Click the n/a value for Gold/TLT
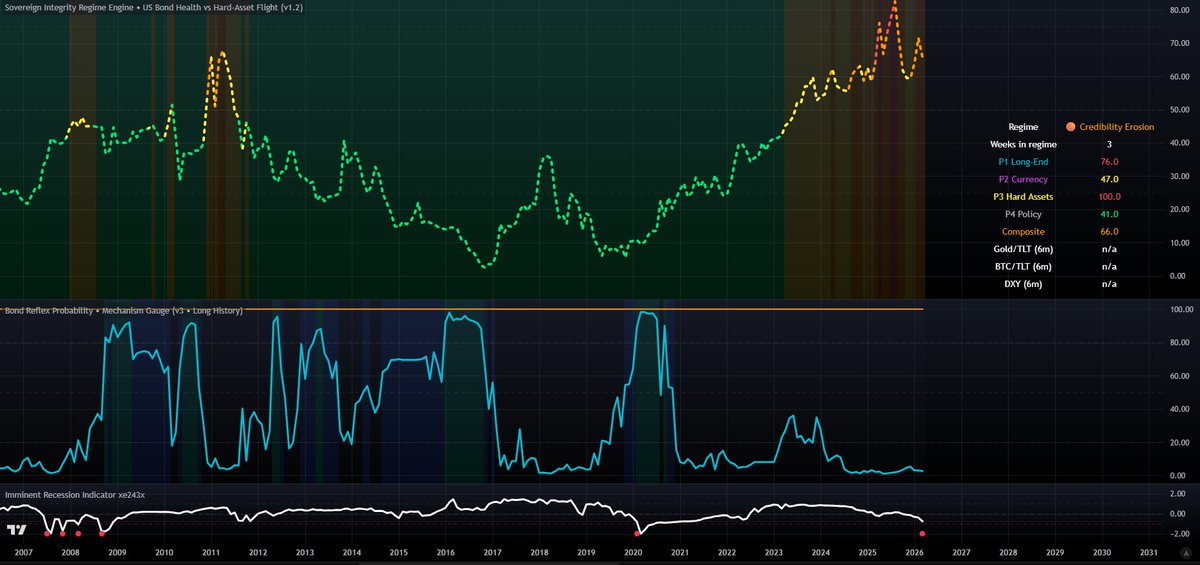The width and height of the screenshot is (1200, 565). pos(1109,249)
